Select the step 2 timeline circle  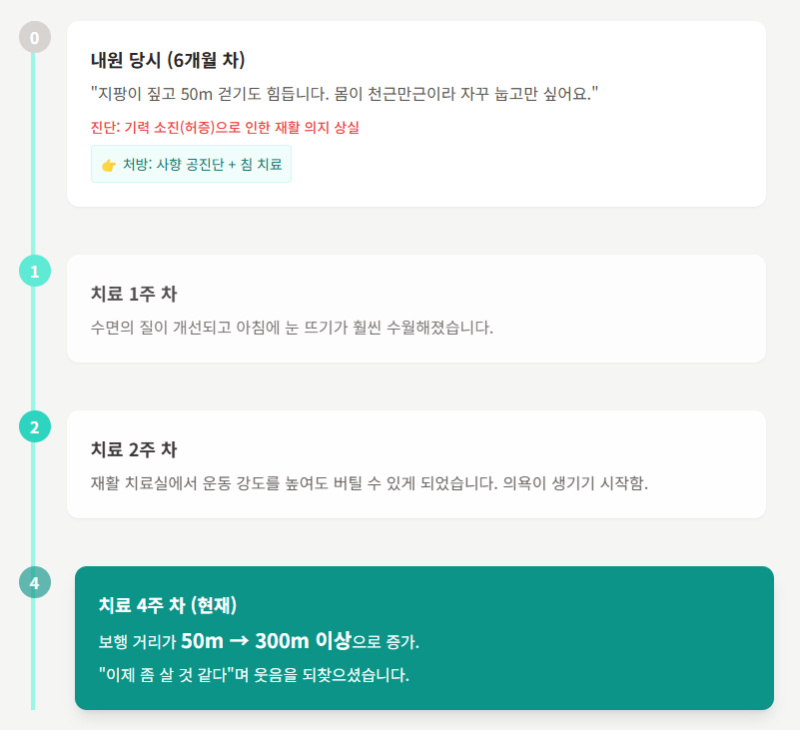click(x=35, y=426)
